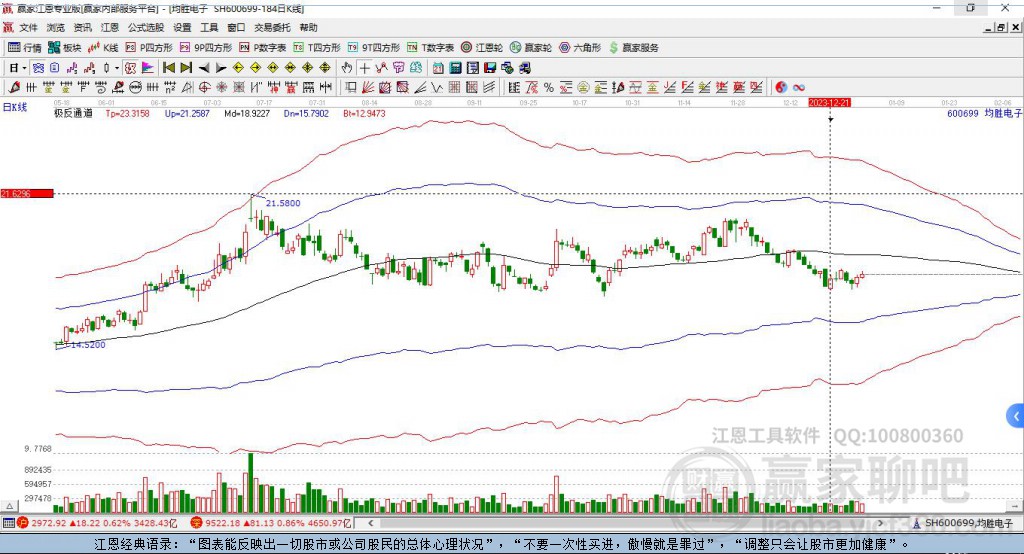The height and width of the screenshot is (554, 1024).
Task: Open the 浏览 menu
Action: 56,27
